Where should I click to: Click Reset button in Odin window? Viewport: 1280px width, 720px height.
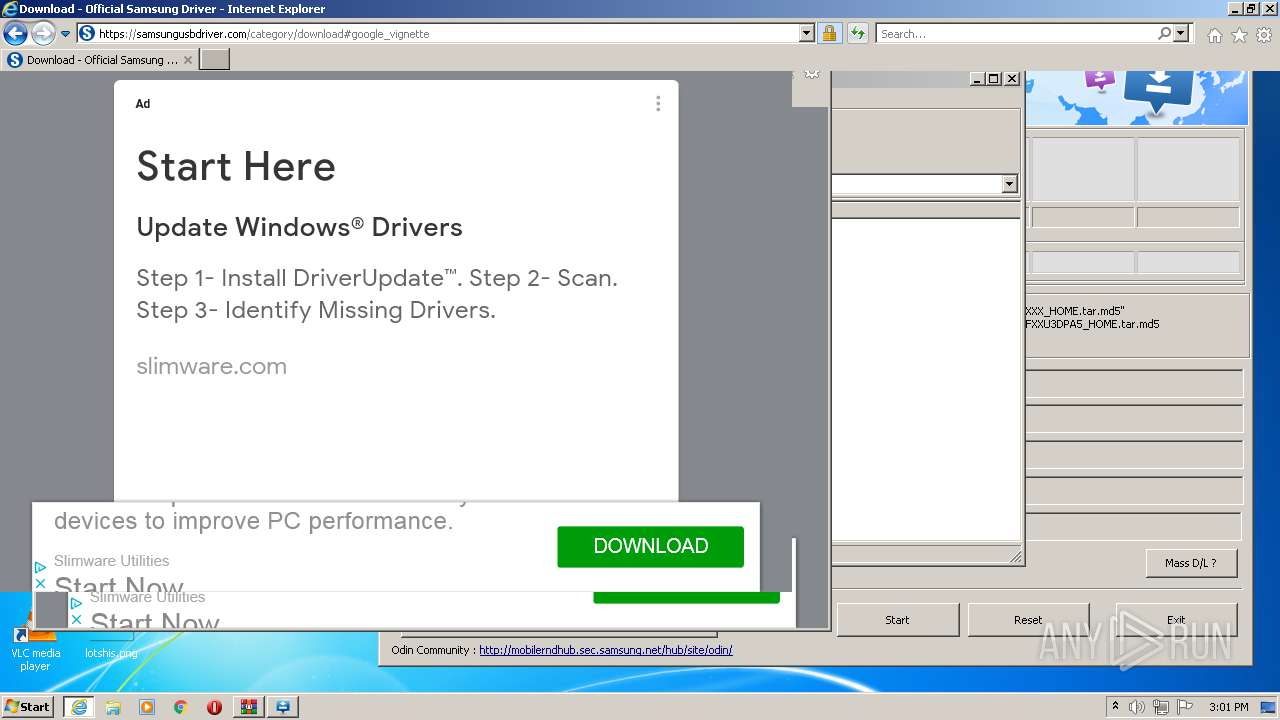point(1028,620)
